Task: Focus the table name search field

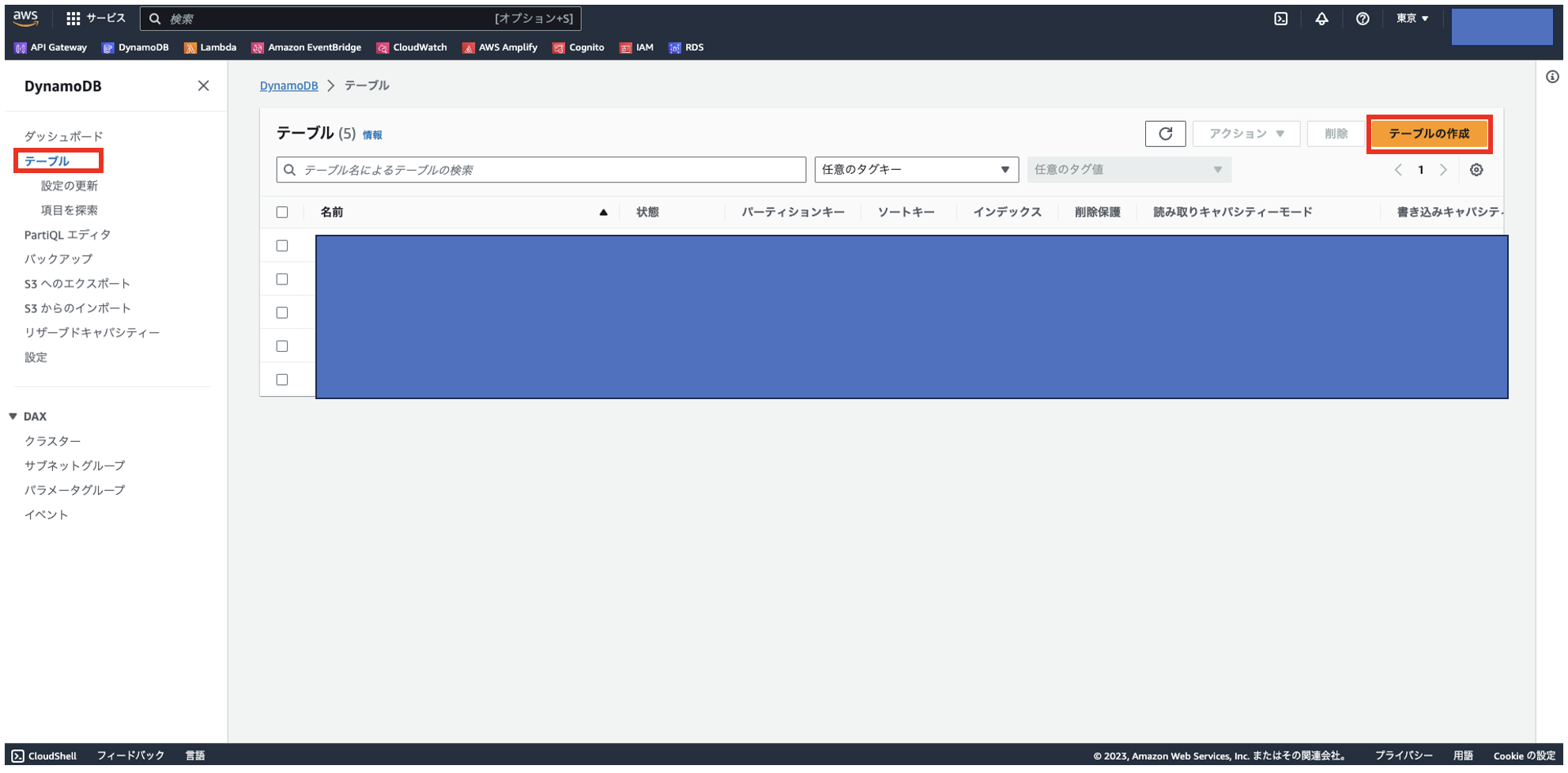Action: click(x=541, y=170)
